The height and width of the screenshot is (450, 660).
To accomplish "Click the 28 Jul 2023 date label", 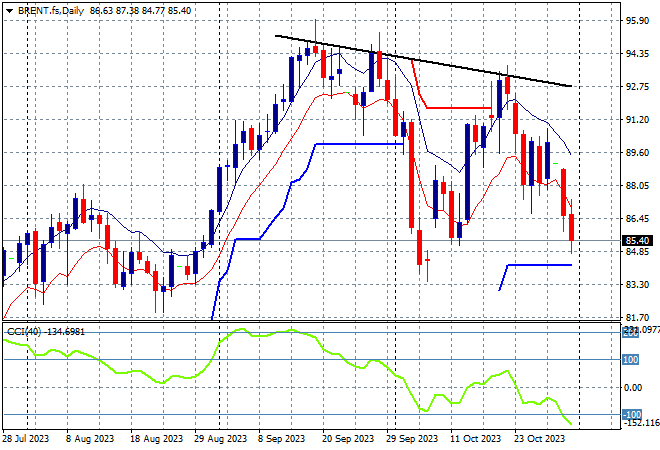I will pos(26,439).
